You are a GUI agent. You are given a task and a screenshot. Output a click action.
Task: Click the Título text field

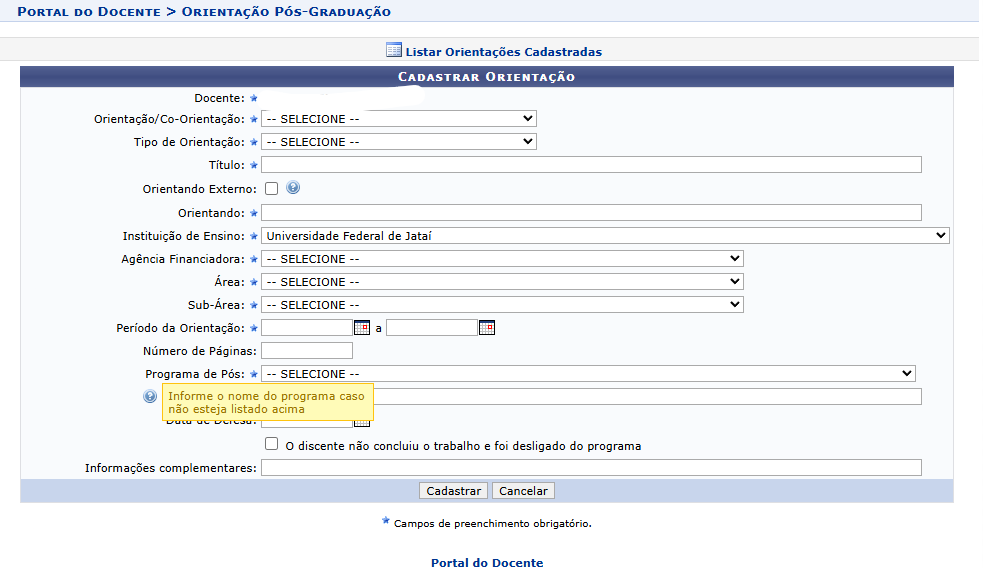[x=591, y=165]
